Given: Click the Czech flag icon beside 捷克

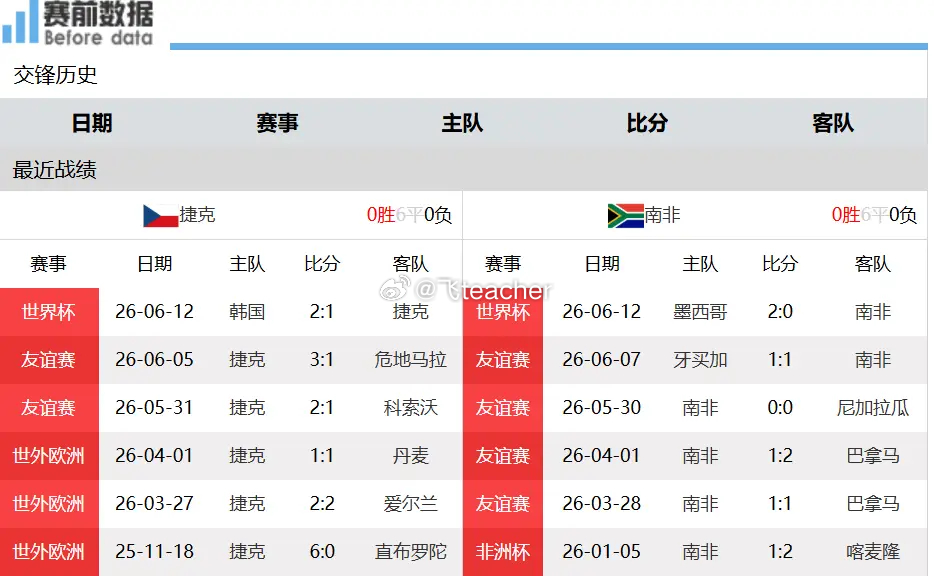Looking at the screenshot, I should point(161,216).
